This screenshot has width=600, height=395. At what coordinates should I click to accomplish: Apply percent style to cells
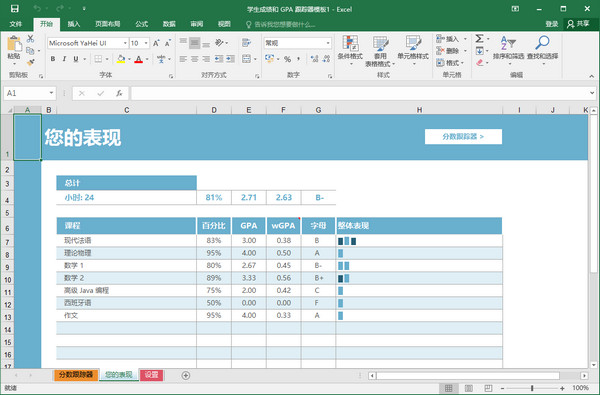click(x=287, y=59)
